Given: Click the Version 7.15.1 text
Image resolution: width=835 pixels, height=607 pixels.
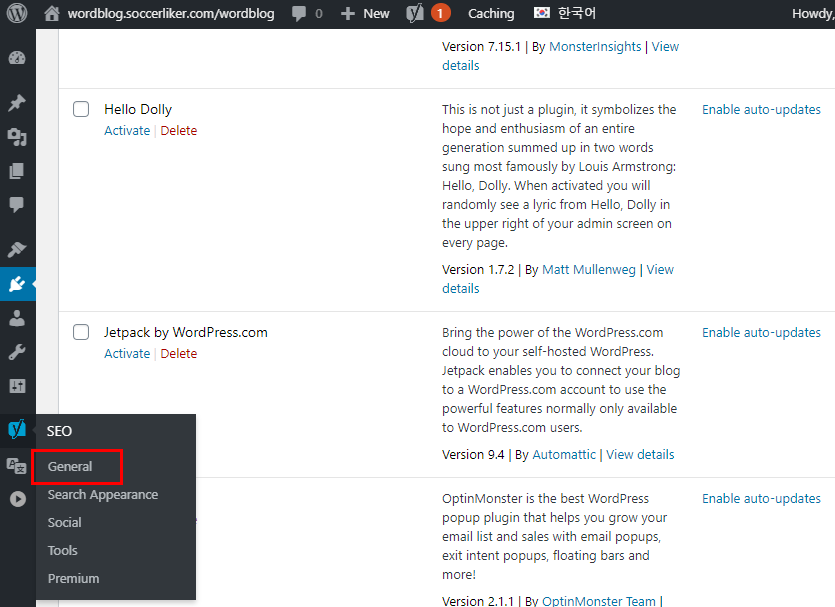Looking at the screenshot, I should [x=481, y=47].
